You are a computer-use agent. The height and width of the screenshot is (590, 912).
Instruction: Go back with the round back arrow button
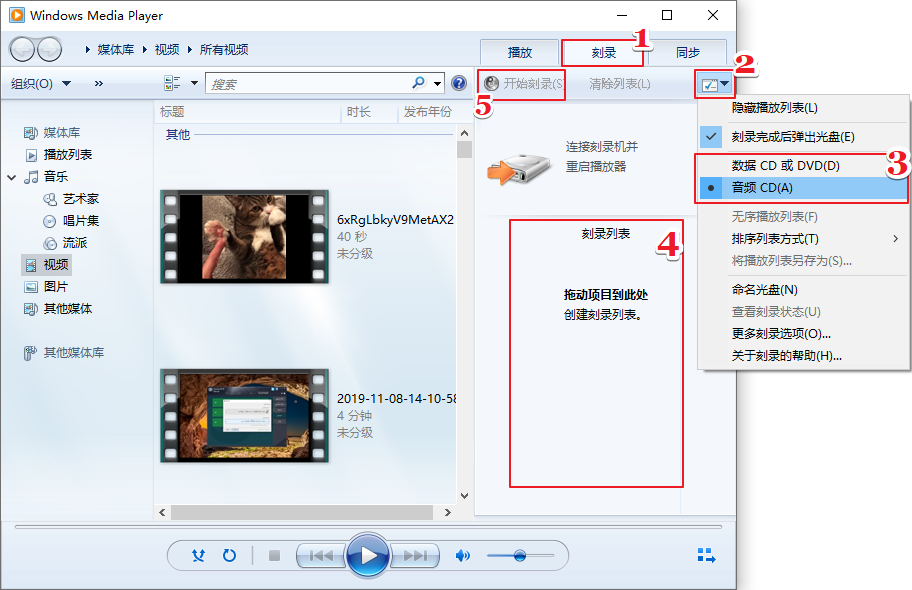click(23, 49)
